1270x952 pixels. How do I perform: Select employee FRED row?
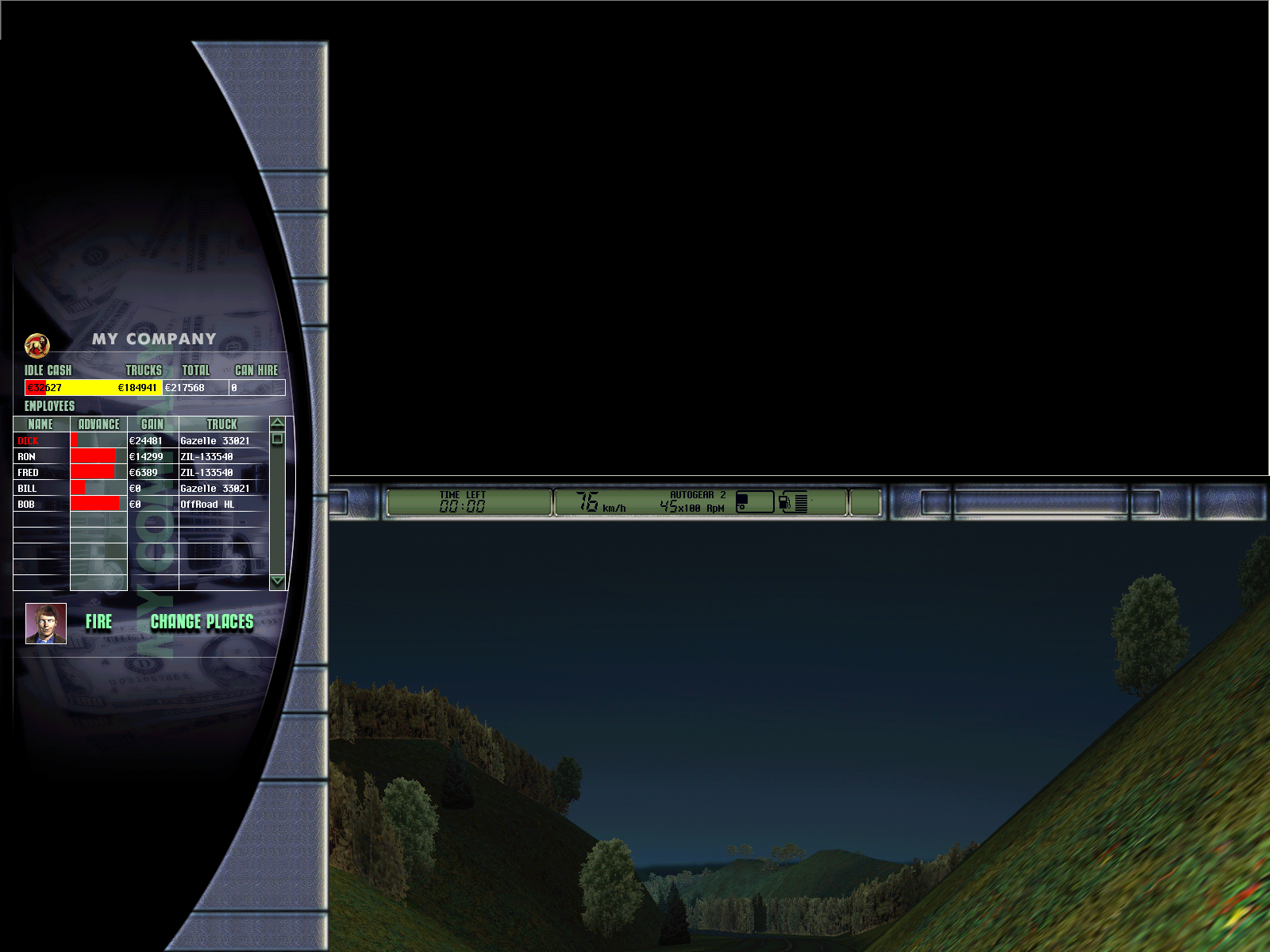pyautogui.click(x=29, y=473)
